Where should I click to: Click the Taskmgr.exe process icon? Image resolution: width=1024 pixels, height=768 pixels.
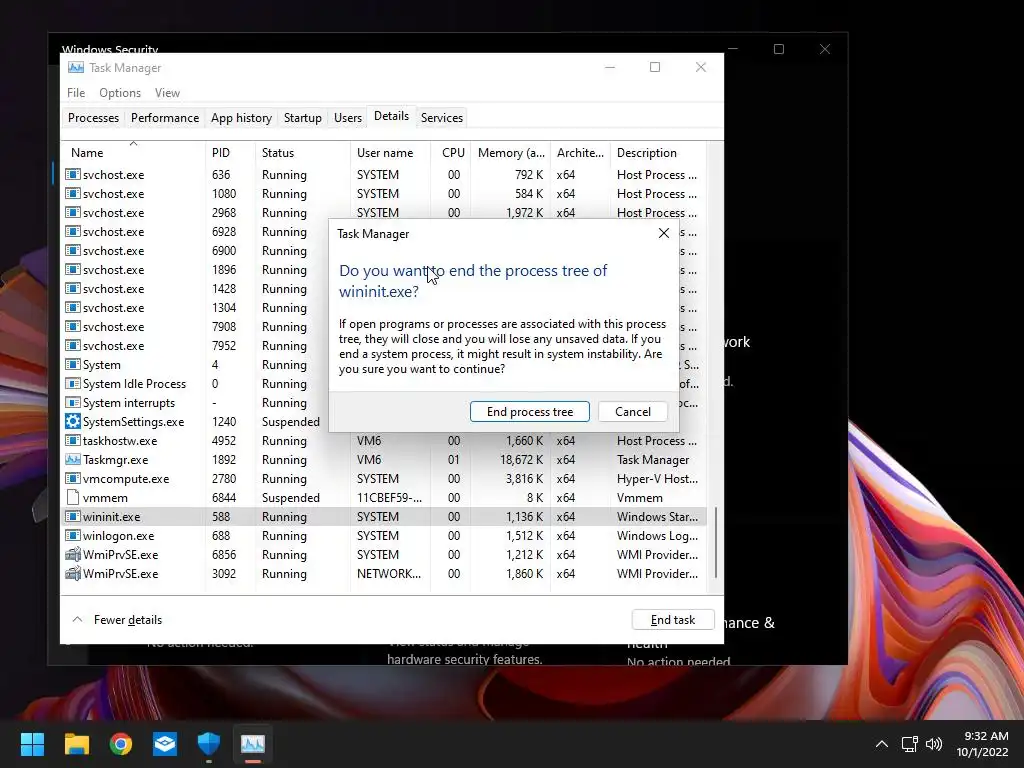[72, 459]
